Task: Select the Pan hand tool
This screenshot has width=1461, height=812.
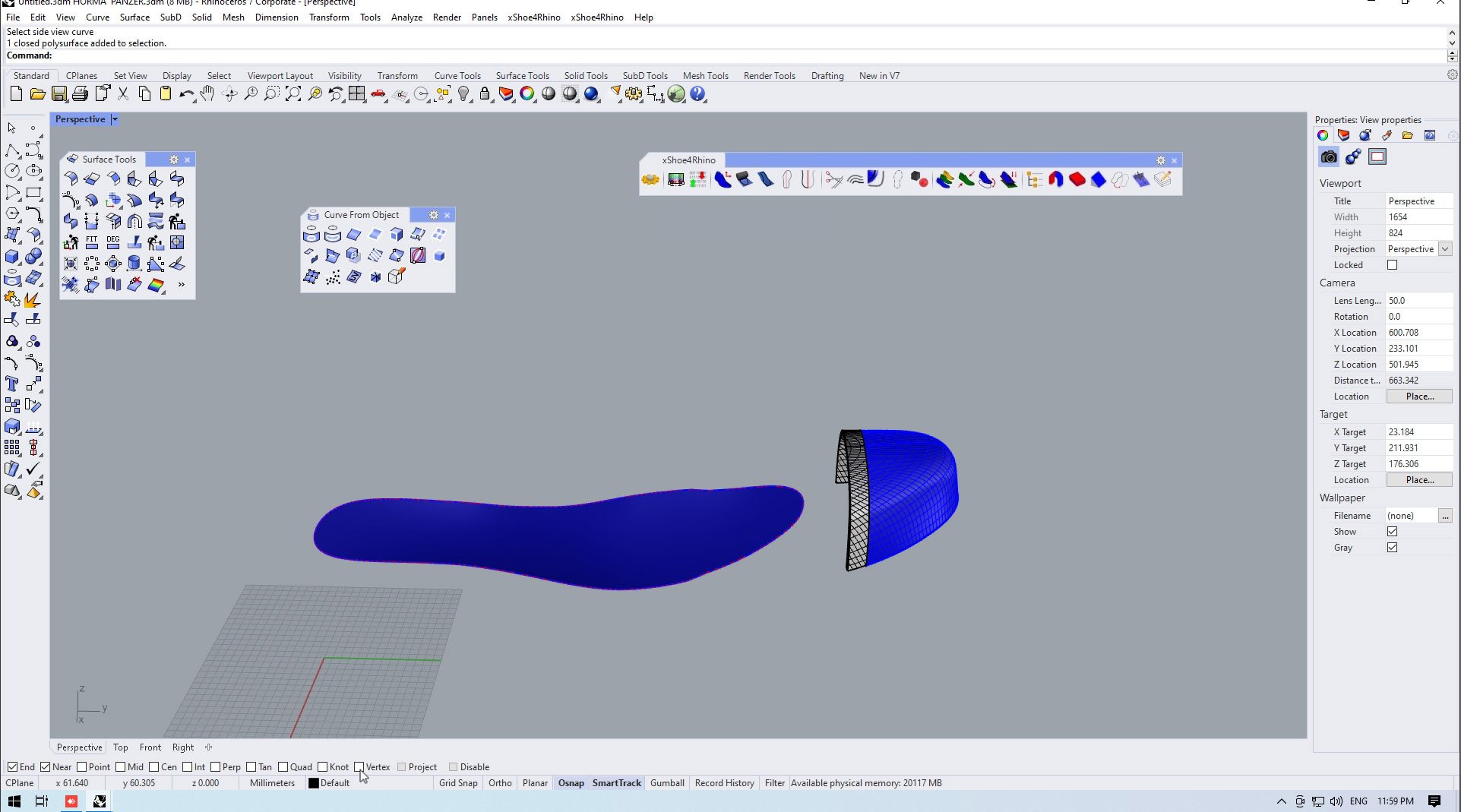Action: pyautogui.click(x=207, y=94)
